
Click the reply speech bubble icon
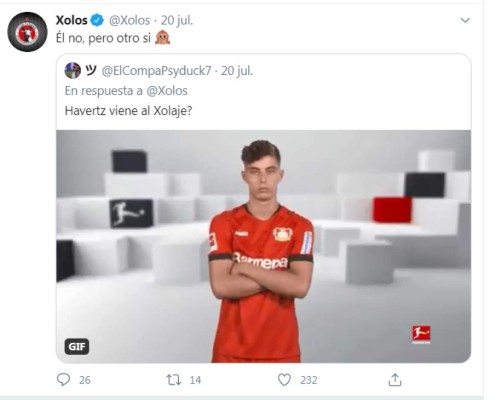coord(63,379)
